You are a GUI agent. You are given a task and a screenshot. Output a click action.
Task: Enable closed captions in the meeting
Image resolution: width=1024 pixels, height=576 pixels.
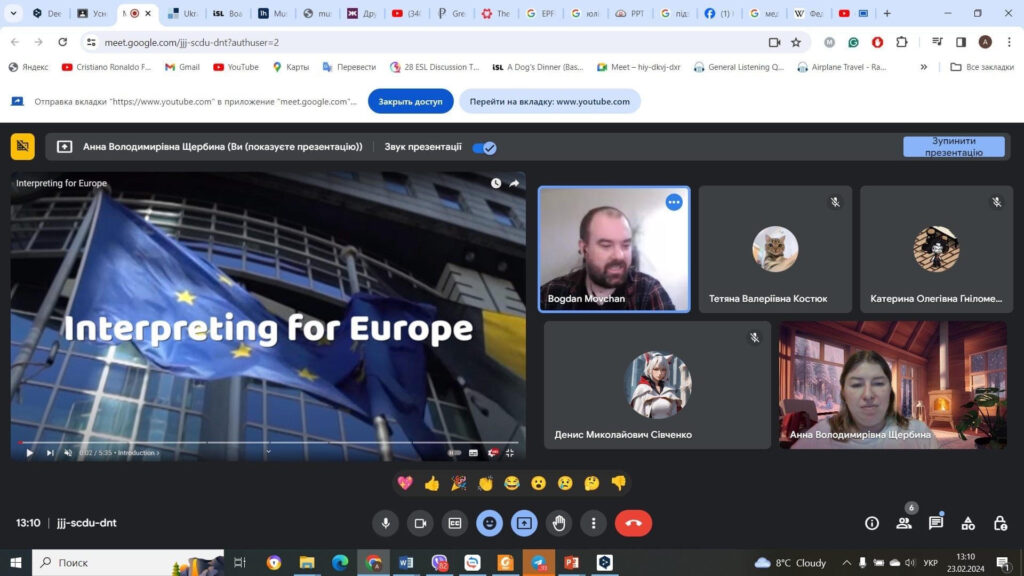pos(455,523)
